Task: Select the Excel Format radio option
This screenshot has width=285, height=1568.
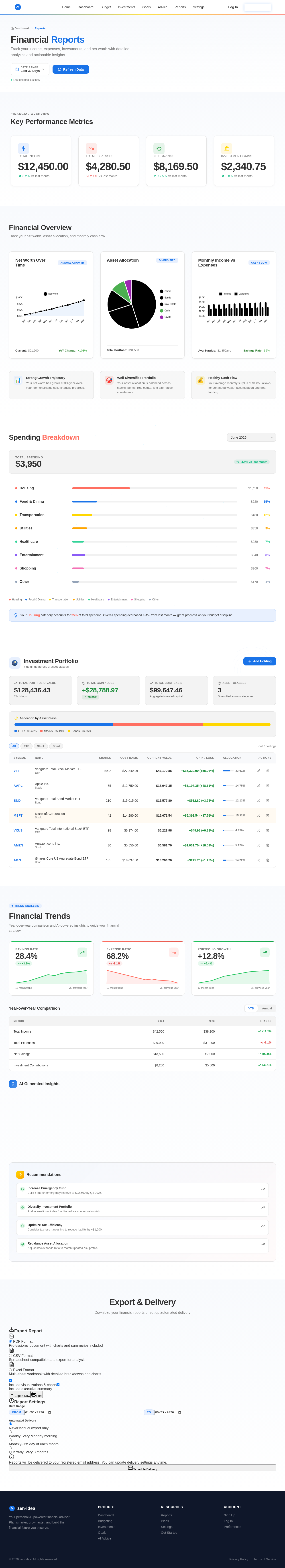Action: [x=10, y=1370]
